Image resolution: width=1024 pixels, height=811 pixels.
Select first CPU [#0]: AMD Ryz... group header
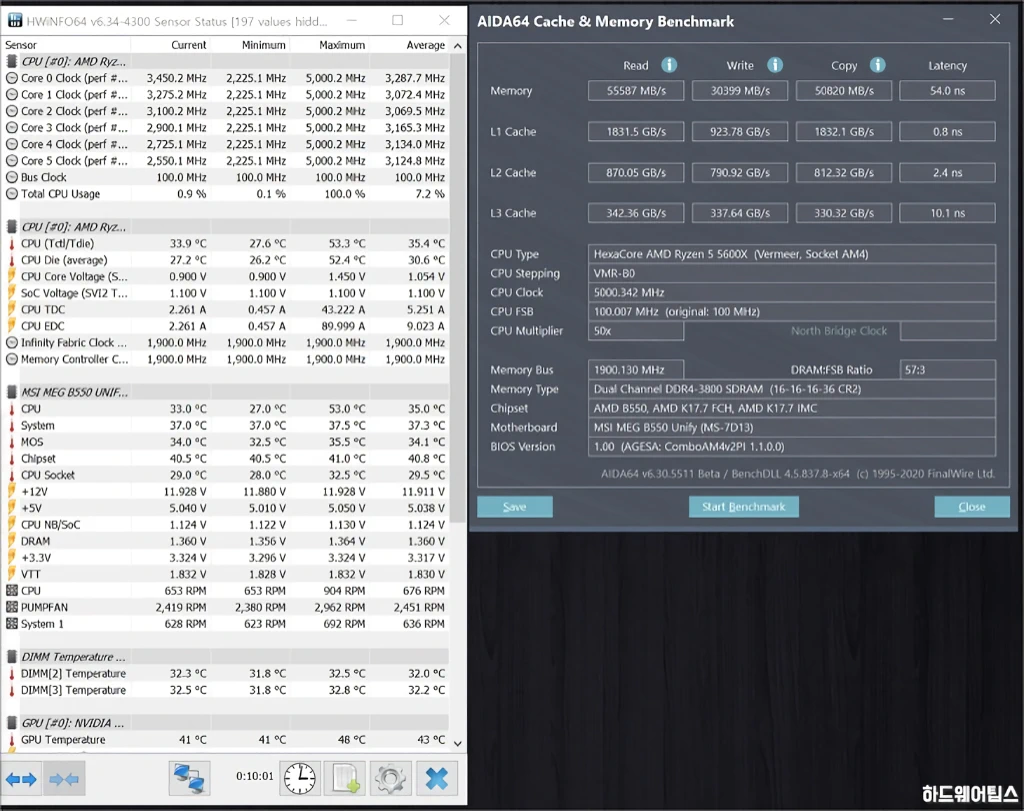pos(225,61)
